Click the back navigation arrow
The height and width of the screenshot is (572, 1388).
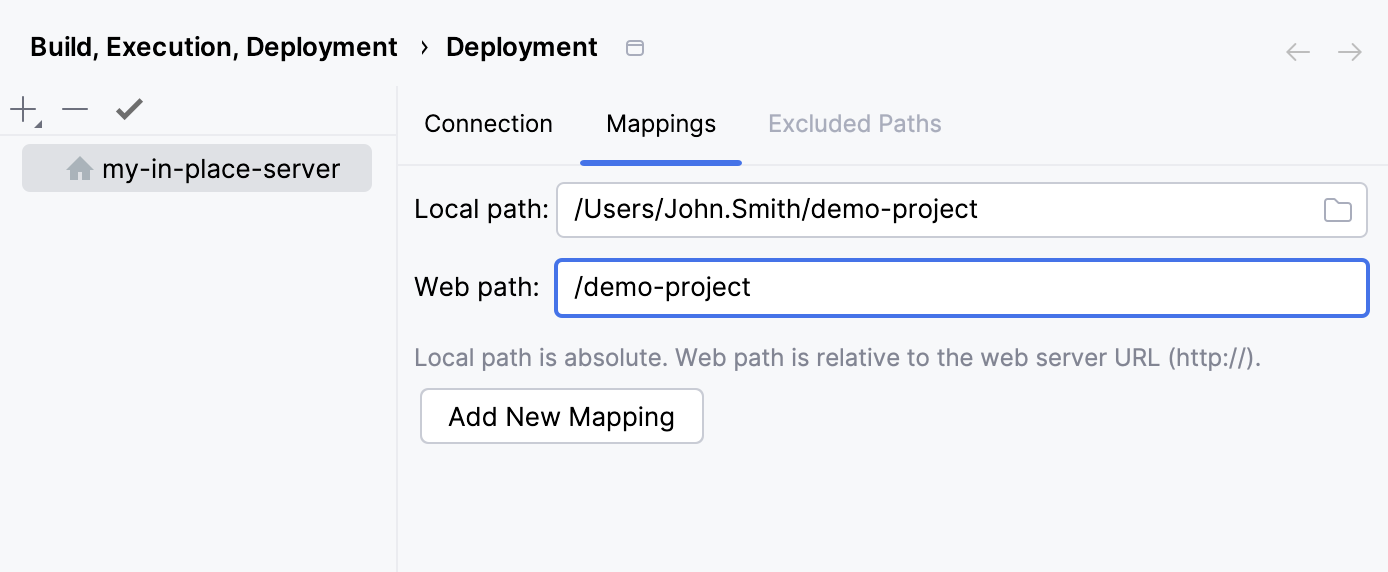pyautogui.click(x=1297, y=52)
